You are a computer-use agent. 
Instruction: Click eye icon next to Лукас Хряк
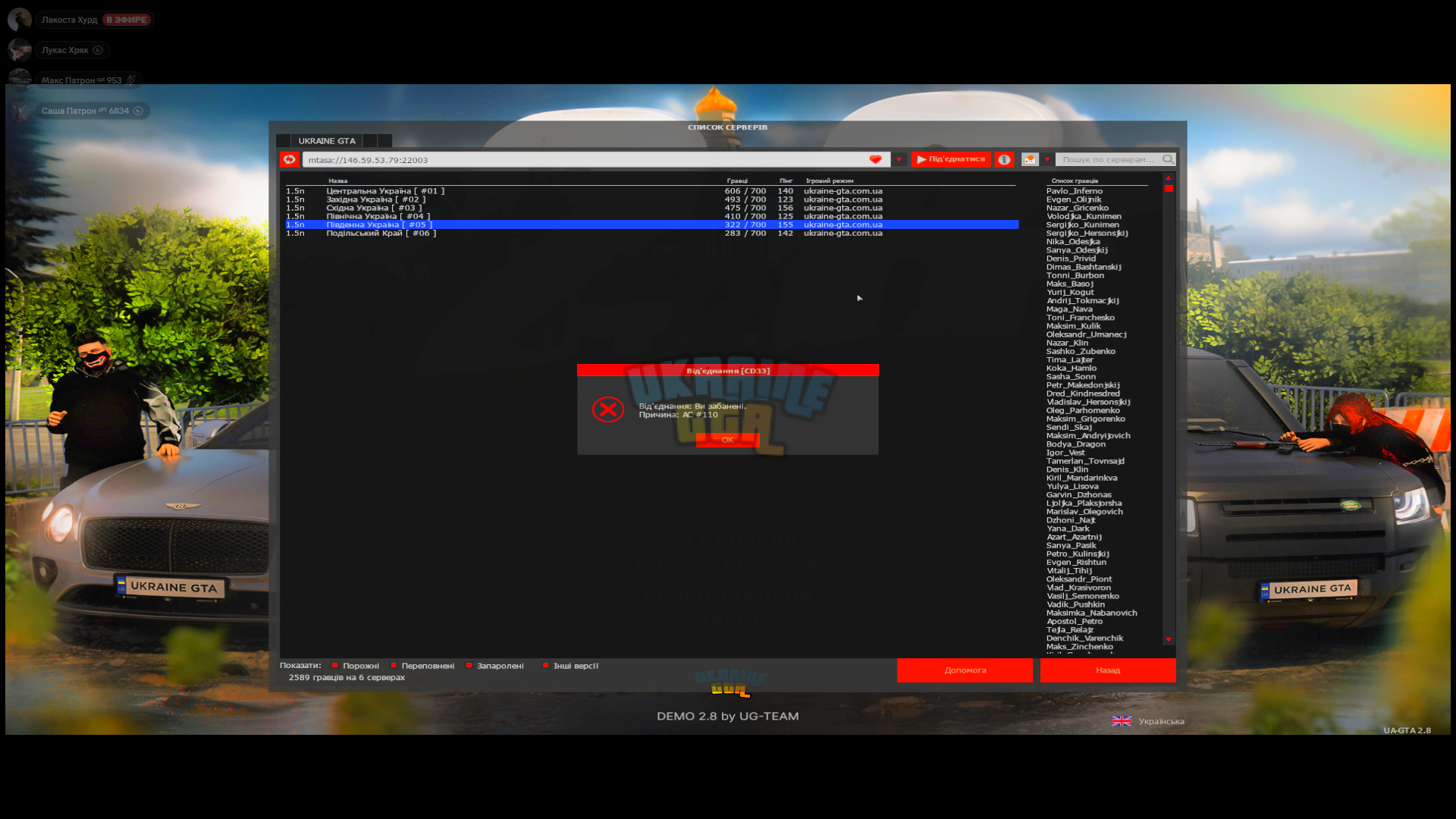[98, 50]
